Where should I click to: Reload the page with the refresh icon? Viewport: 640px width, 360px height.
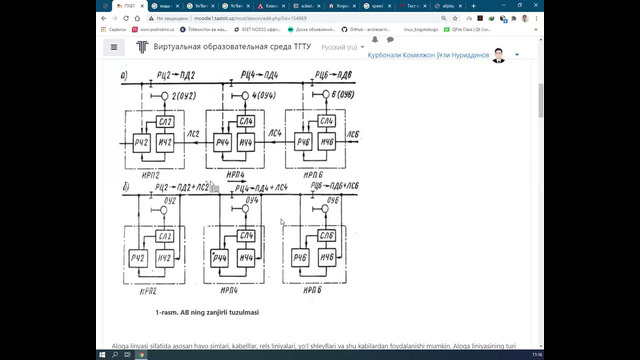tap(126, 18)
